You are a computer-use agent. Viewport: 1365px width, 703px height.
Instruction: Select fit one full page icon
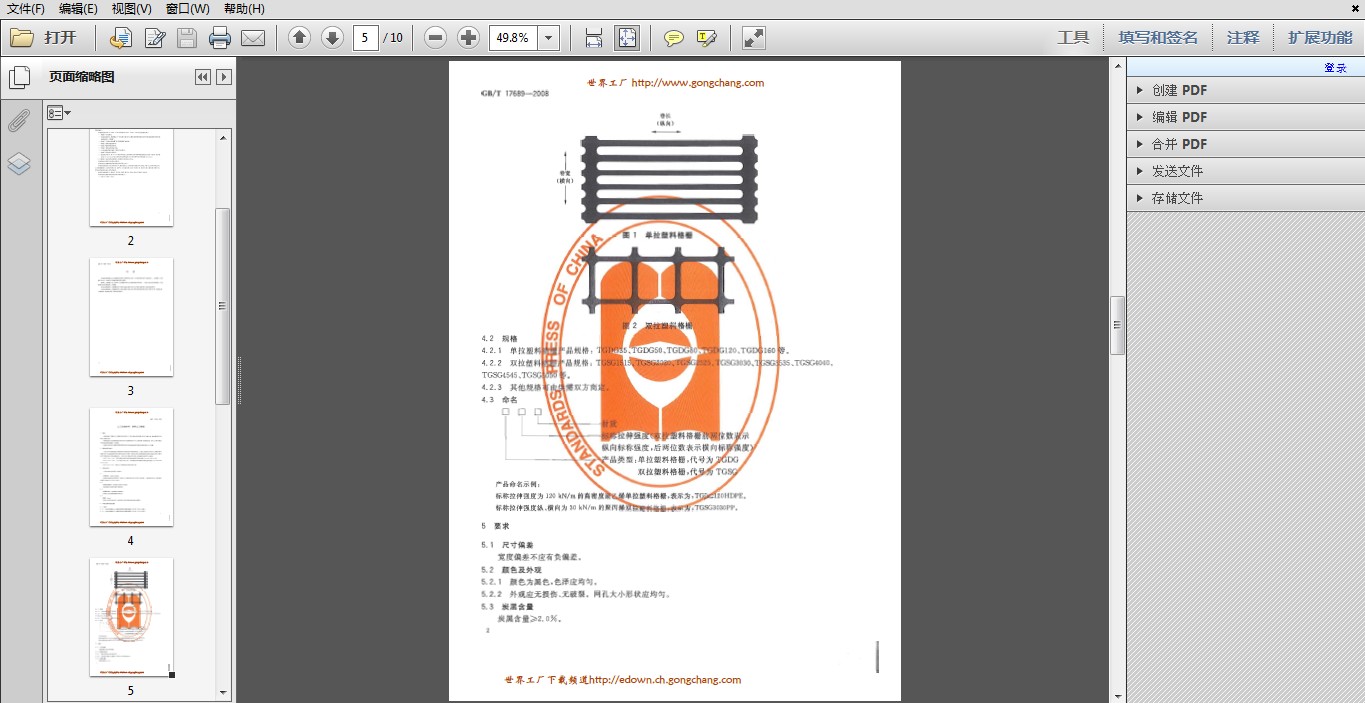(627, 38)
